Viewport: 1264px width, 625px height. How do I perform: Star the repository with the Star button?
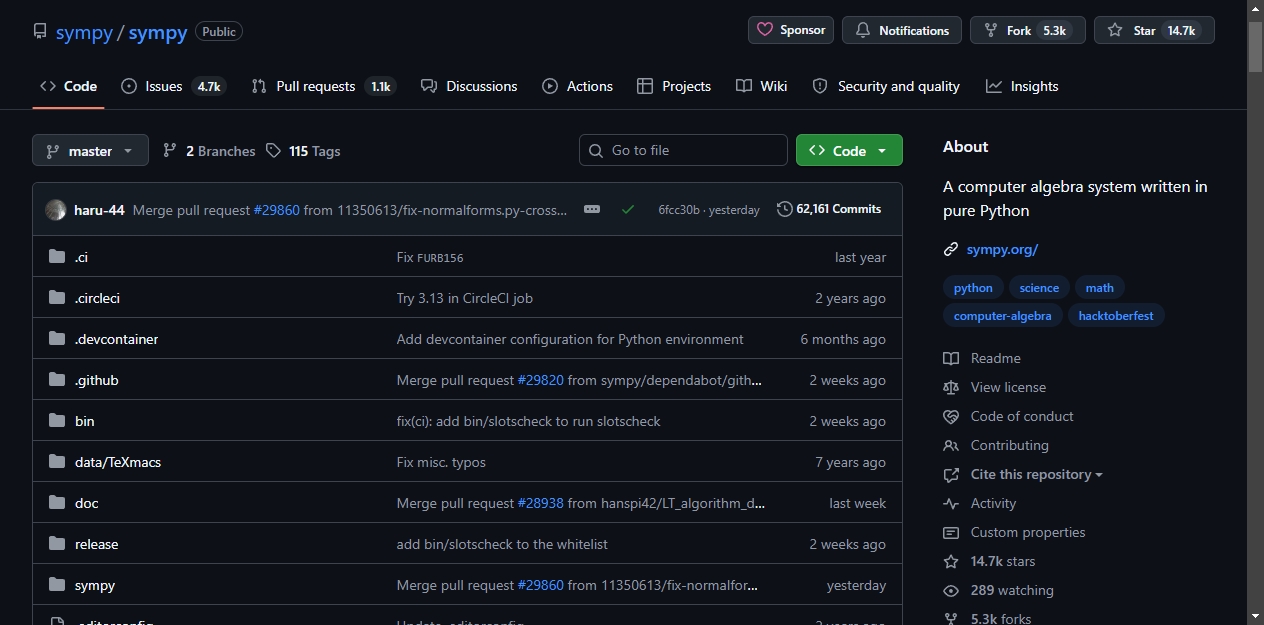click(x=1154, y=30)
